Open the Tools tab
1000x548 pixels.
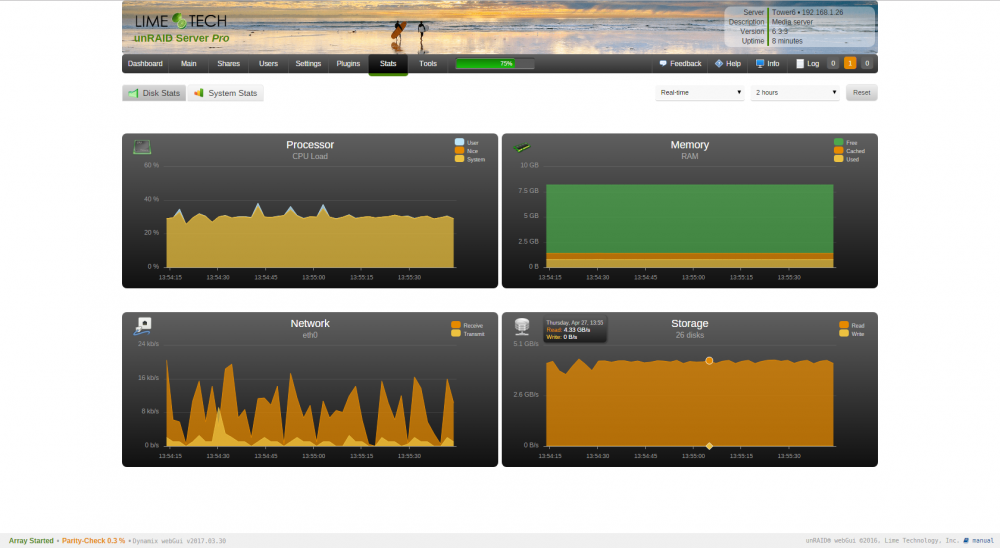pyautogui.click(x=428, y=64)
